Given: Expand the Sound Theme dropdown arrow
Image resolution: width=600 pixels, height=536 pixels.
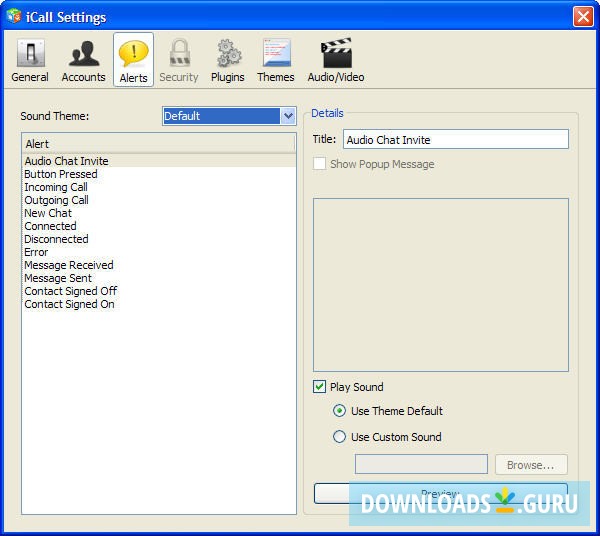Looking at the screenshot, I should (288, 116).
